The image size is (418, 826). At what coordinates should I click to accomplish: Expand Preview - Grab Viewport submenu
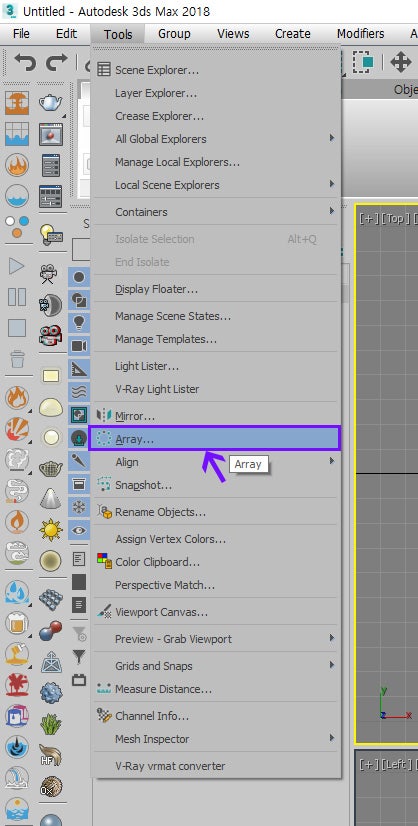(216, 639)
